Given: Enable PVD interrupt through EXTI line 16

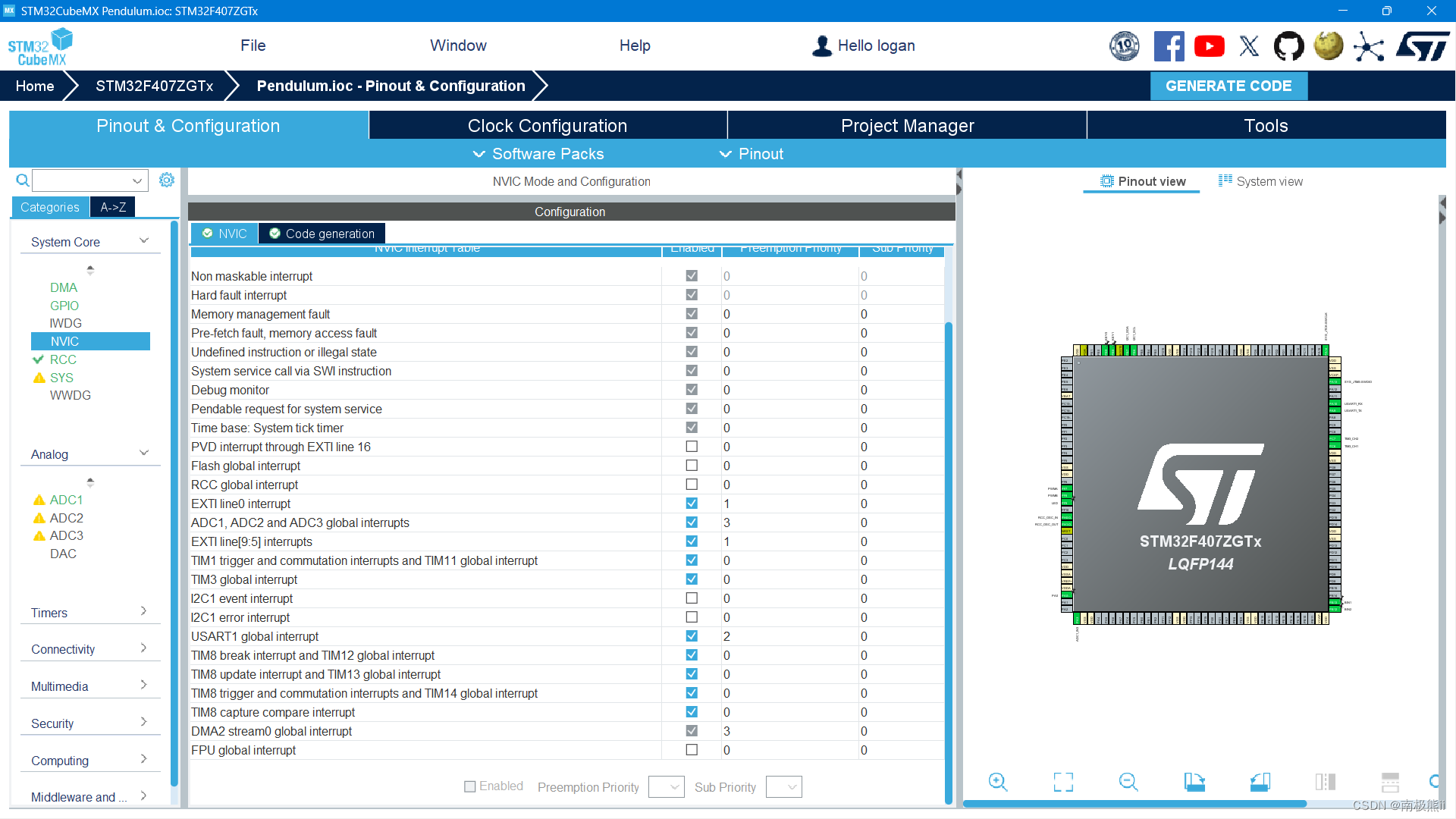Looking at the screenshot, I should click(692, 447).
